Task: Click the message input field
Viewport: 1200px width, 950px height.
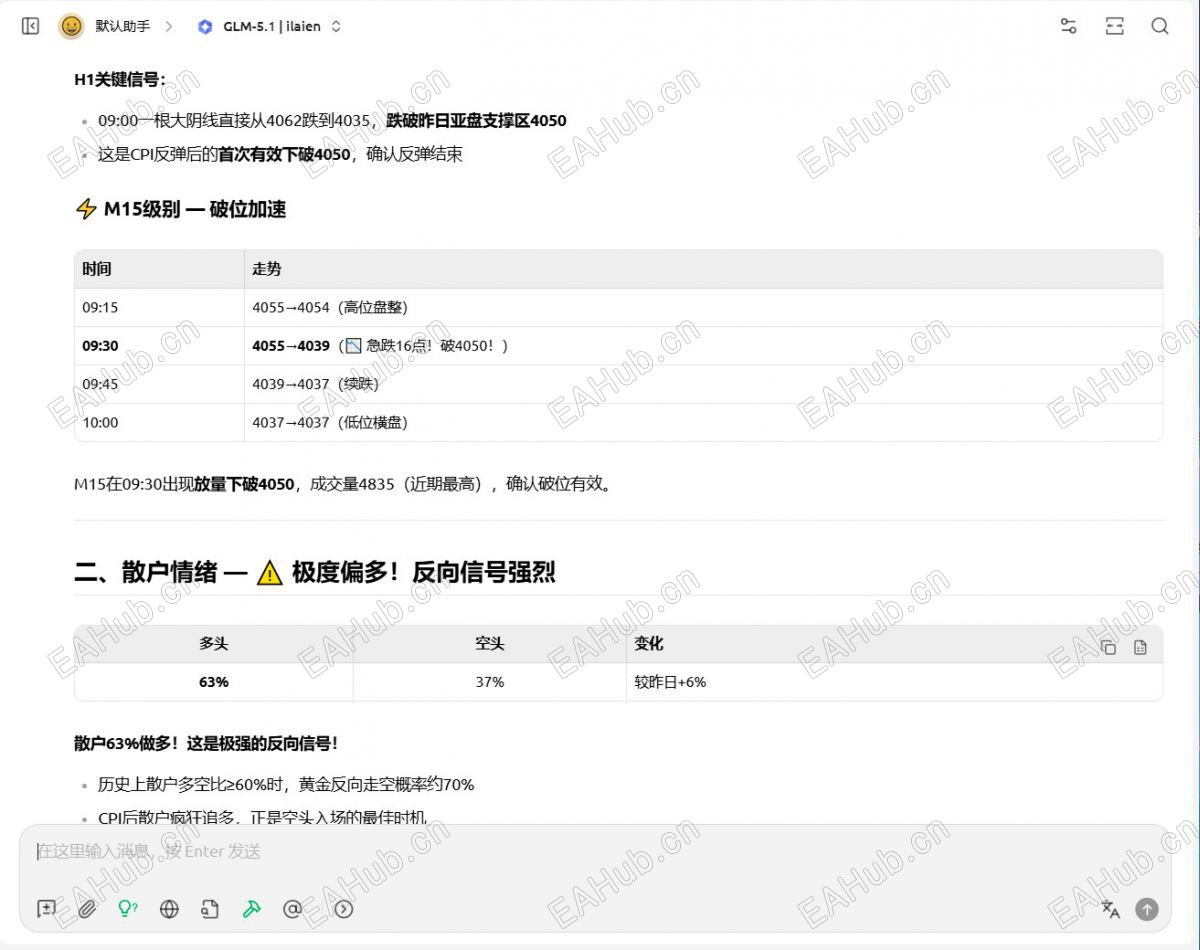Action: [595, 852]
